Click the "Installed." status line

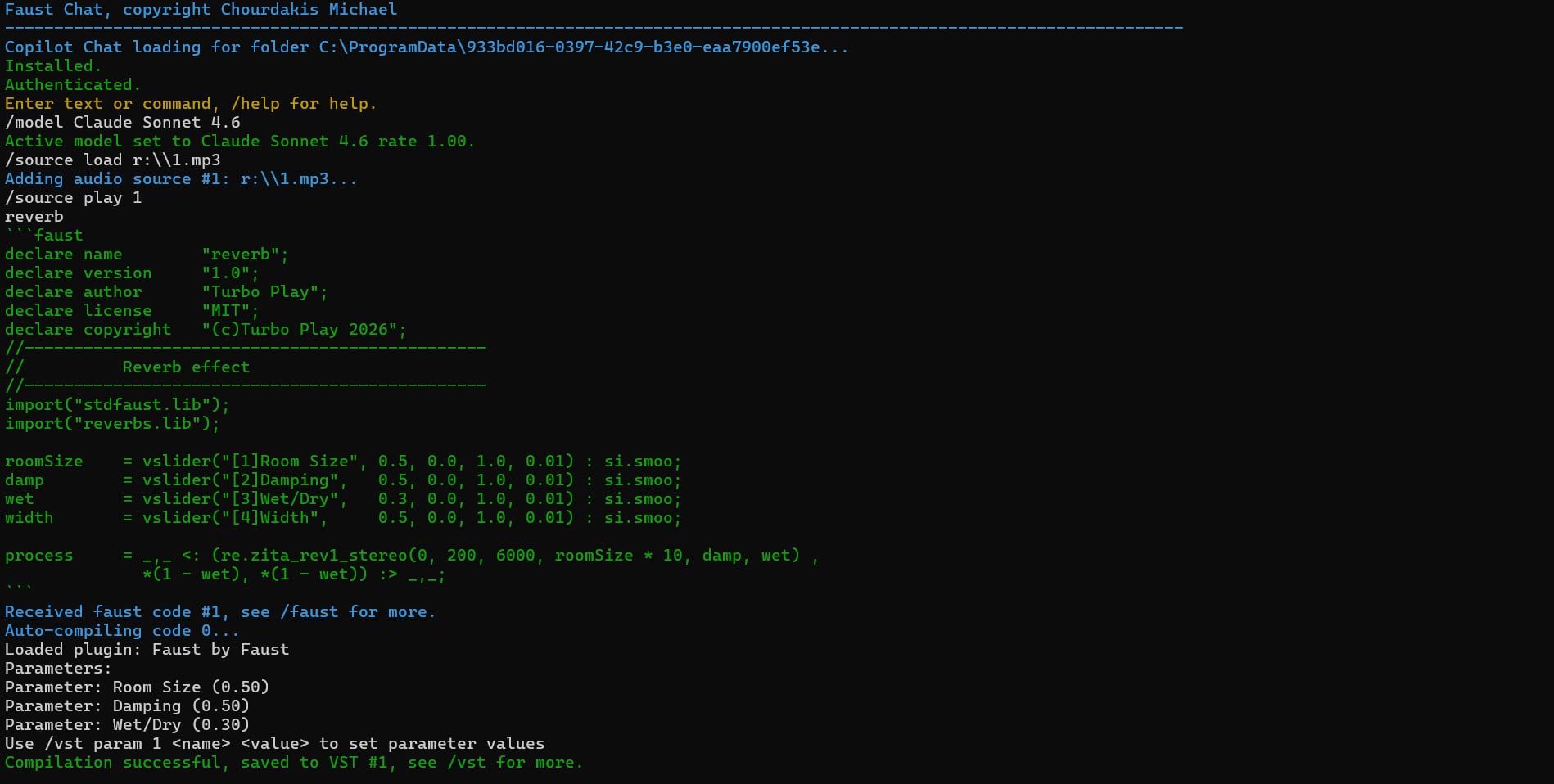[x=53, y=66]
